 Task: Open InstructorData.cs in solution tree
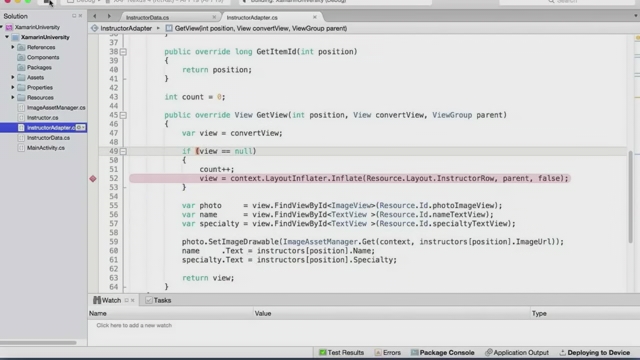click(48, 138)
